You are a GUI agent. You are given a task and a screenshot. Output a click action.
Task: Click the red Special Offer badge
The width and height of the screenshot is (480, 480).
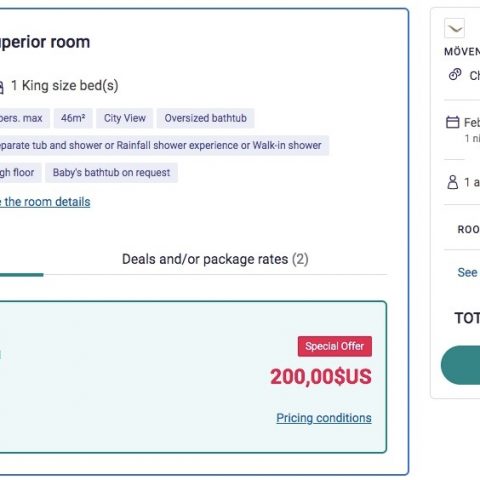(335, 346)
